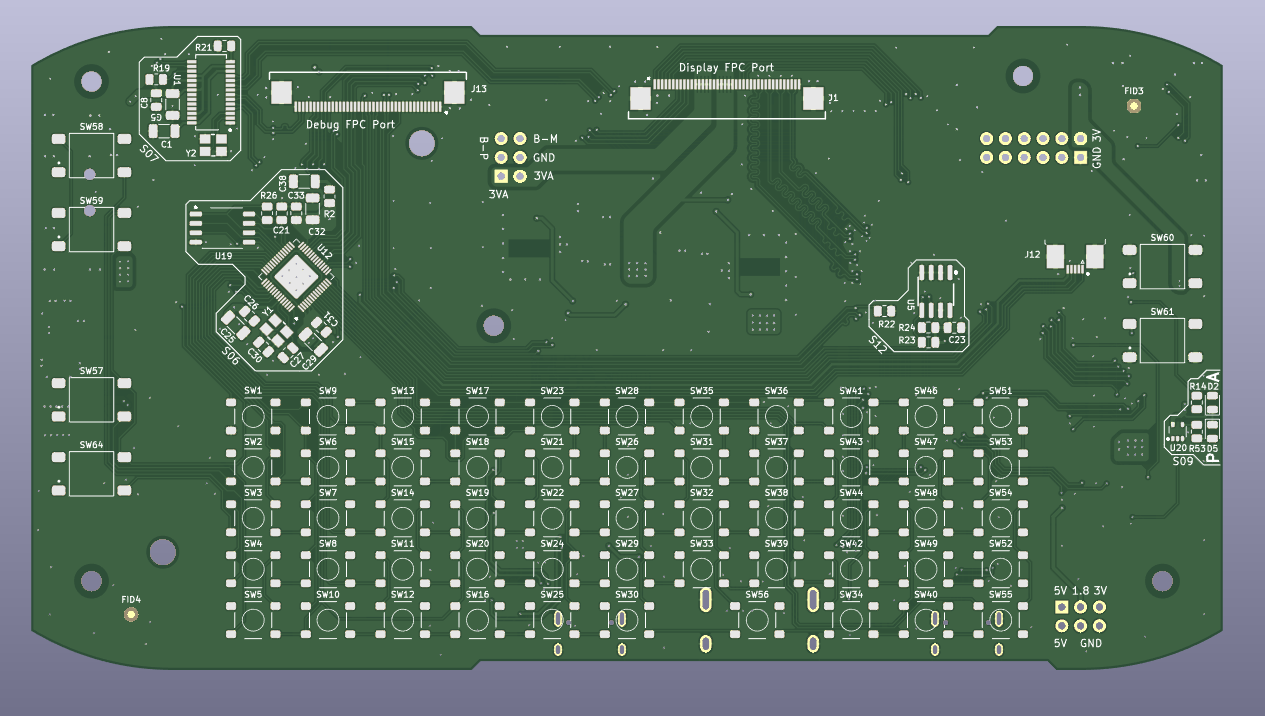Select the SW61 switch footprint
The width and height of the screenshot is (1265, 716).
[x=1162, y=340]
